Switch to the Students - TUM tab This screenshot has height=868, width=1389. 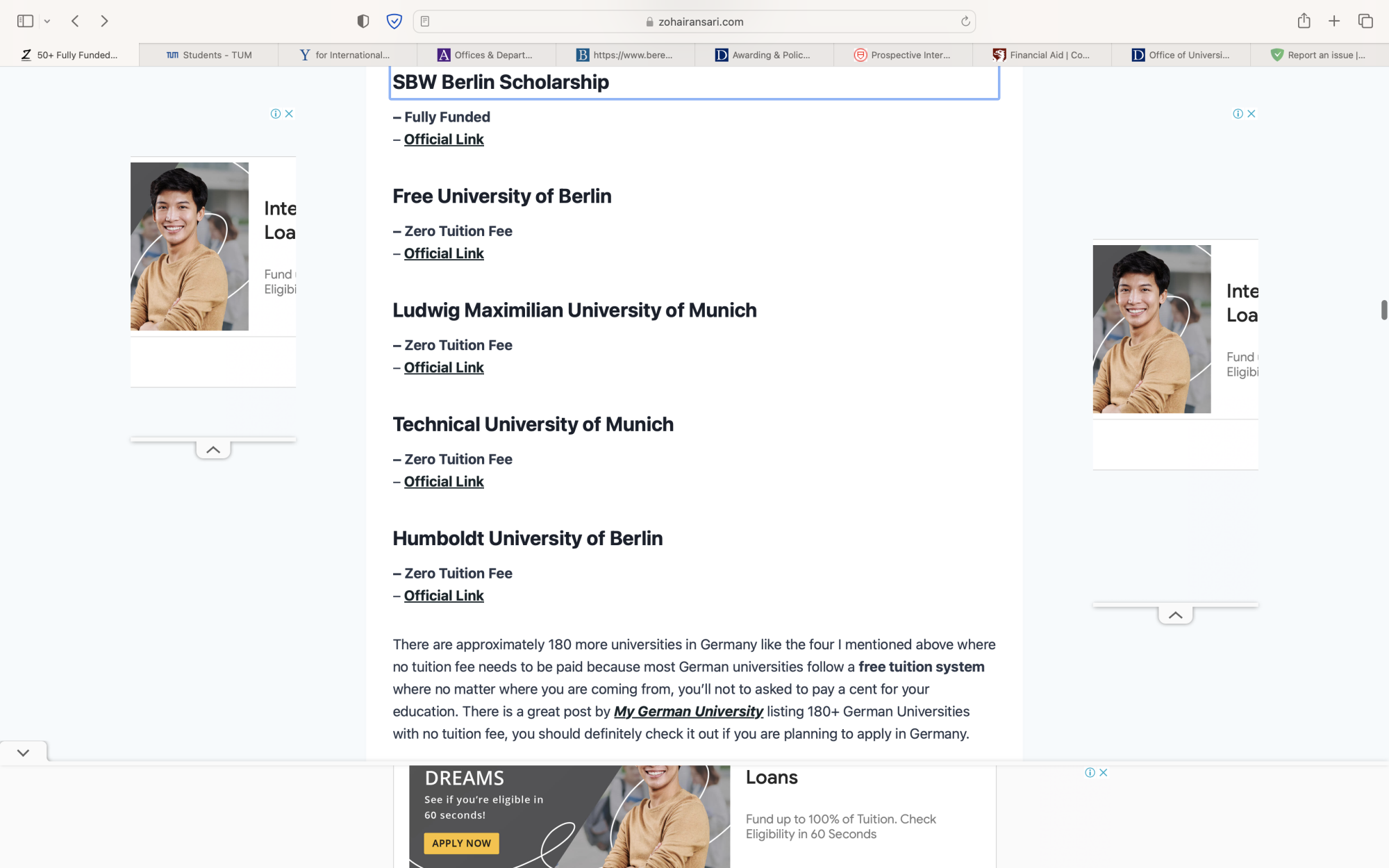click(208, 55)
